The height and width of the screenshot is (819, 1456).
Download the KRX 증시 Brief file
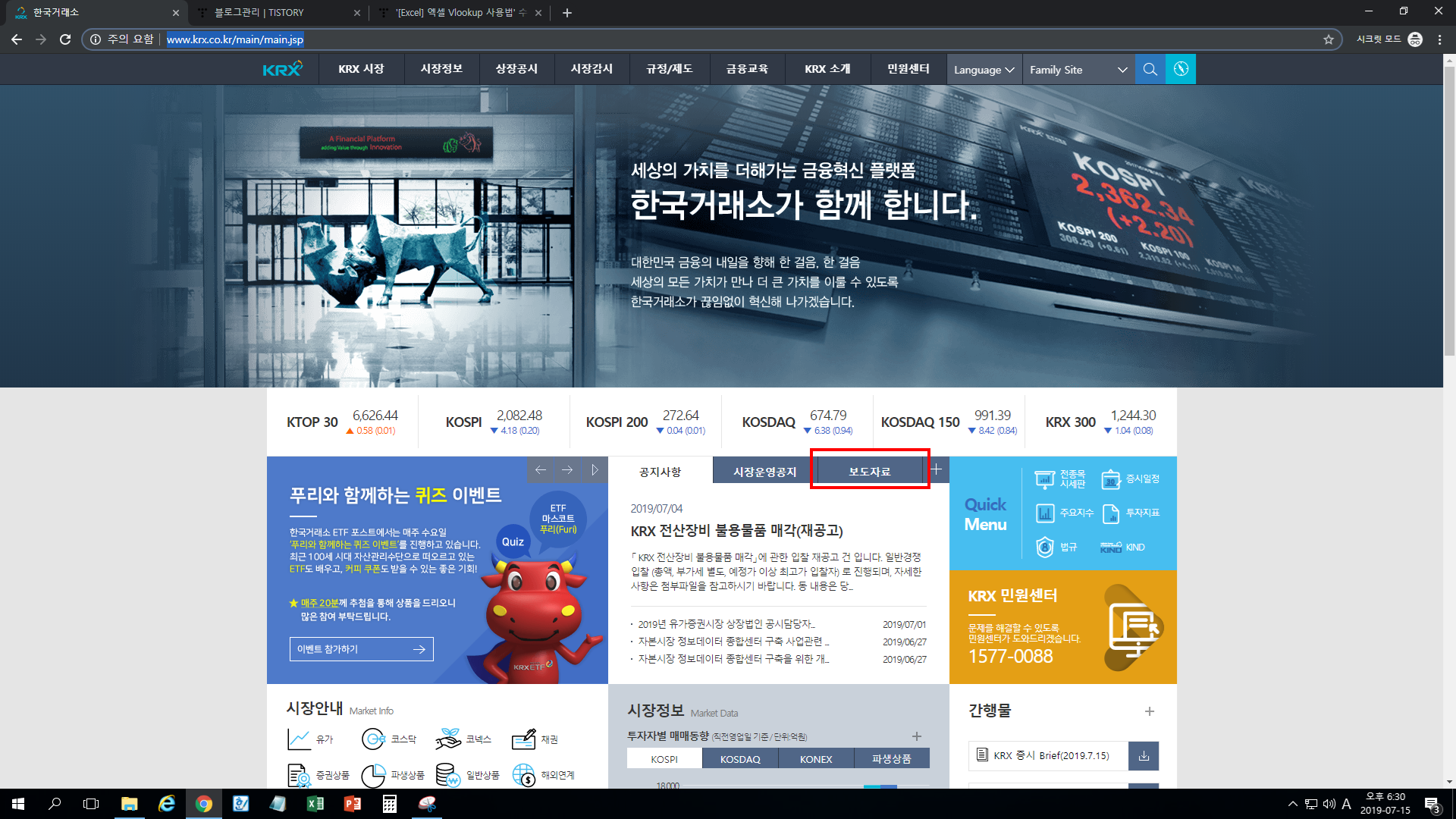[1144, 755]
